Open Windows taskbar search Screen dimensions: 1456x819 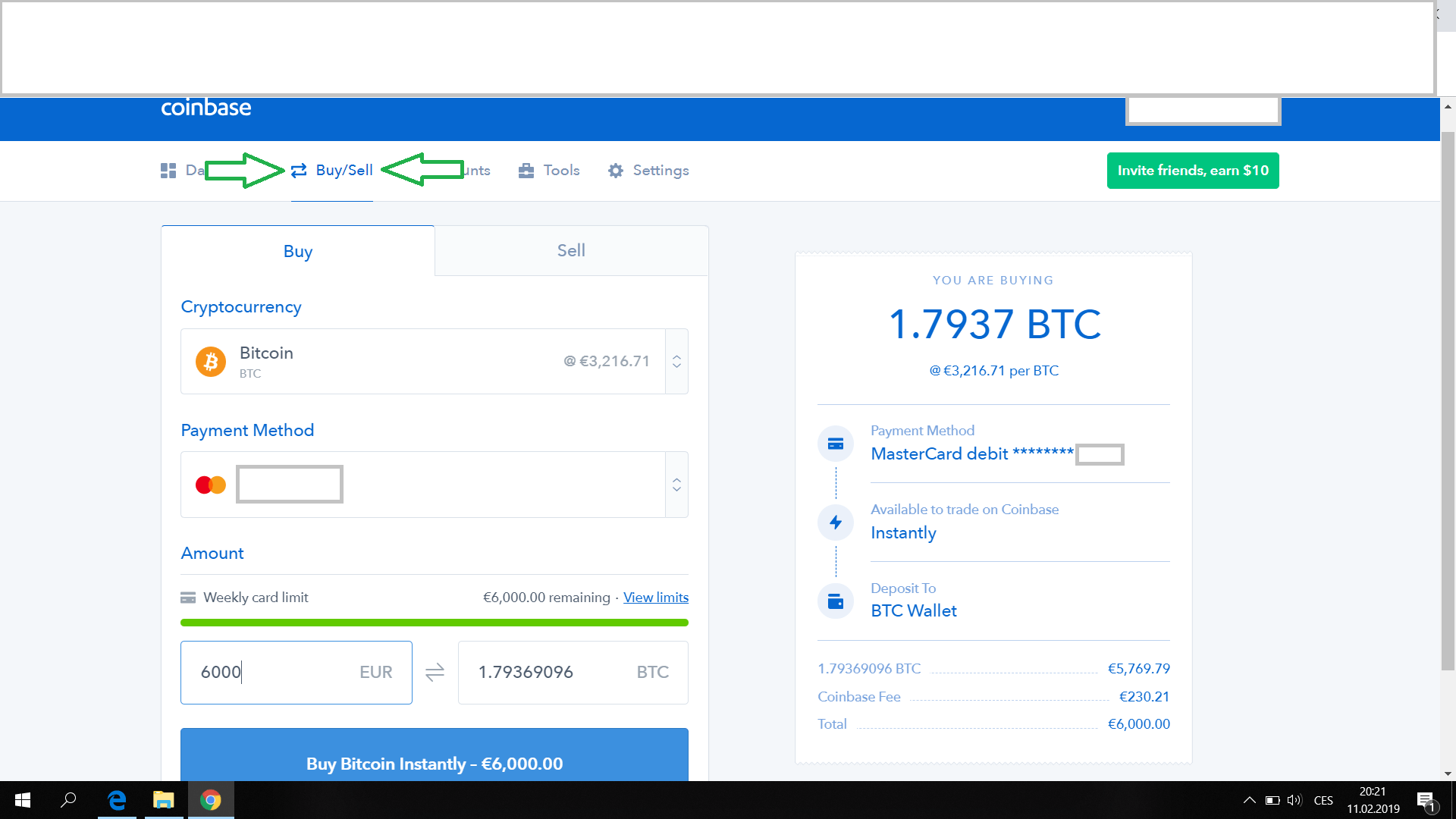[68, 800]
